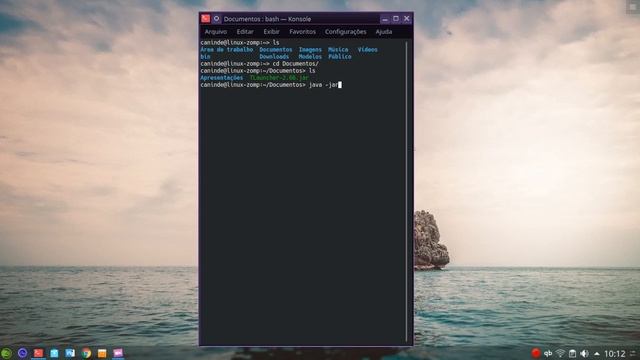Open the Configurações menu
Screen dimensions: 640x360
click(x=346, y=31)
